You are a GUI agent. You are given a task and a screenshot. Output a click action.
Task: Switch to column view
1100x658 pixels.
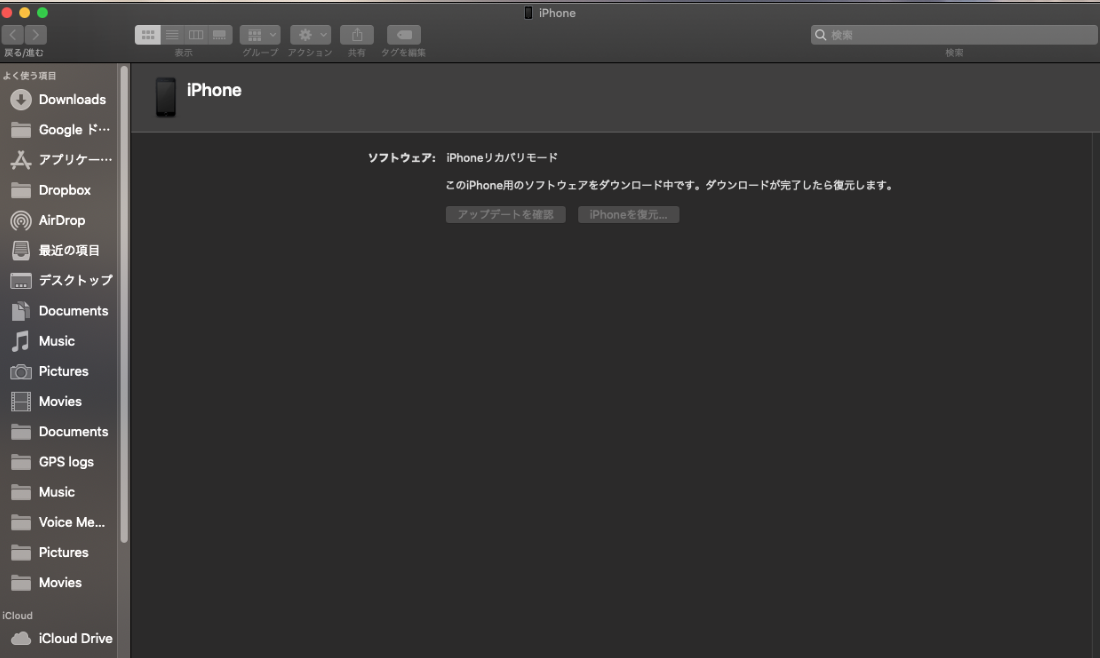[196, 34]
